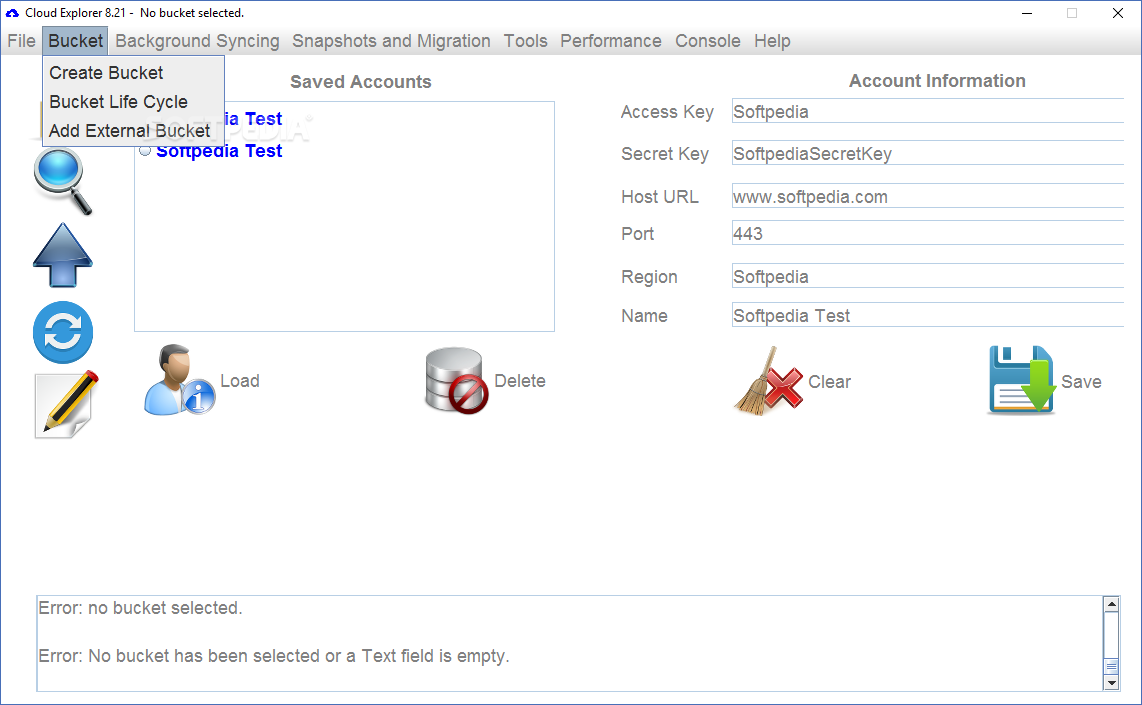
Task: Click the log panel scrollbar thumb
Action: 1111,666
